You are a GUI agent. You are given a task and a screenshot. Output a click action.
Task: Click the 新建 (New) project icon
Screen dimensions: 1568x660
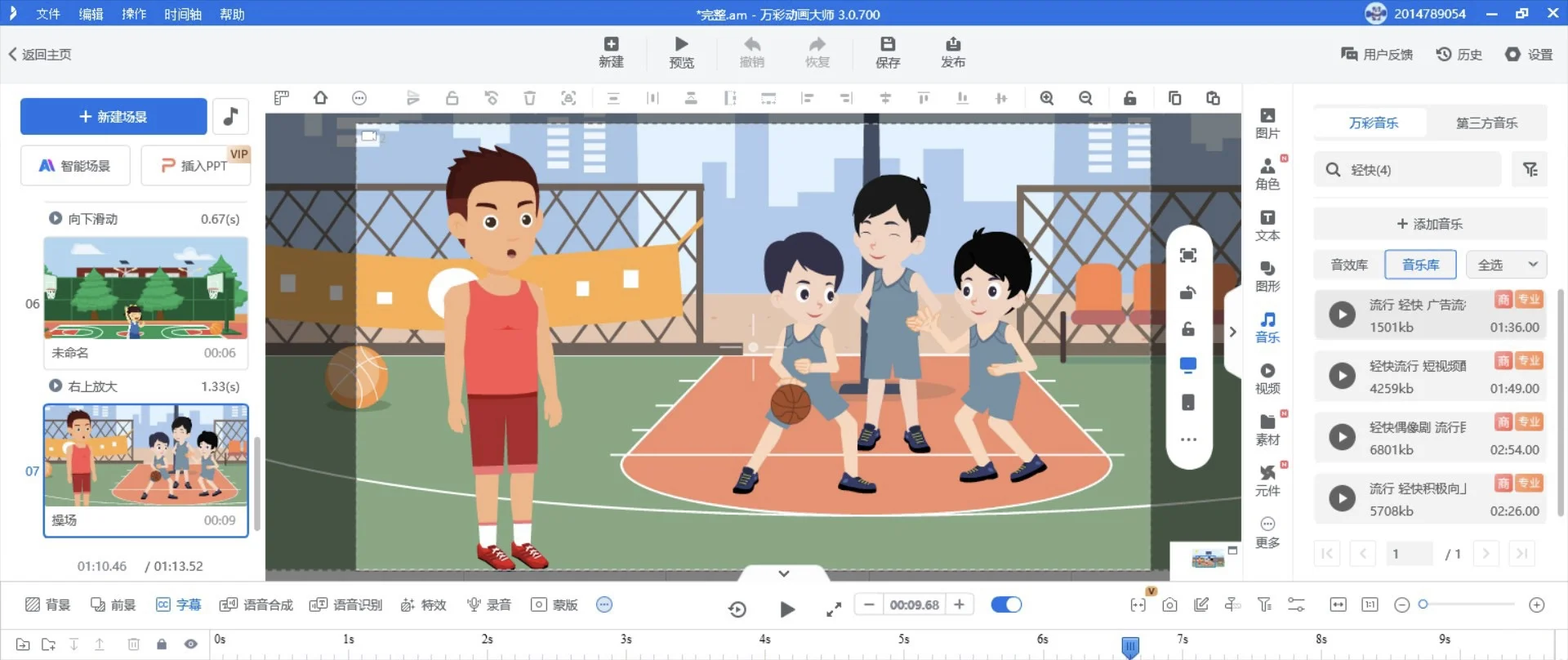611,52
